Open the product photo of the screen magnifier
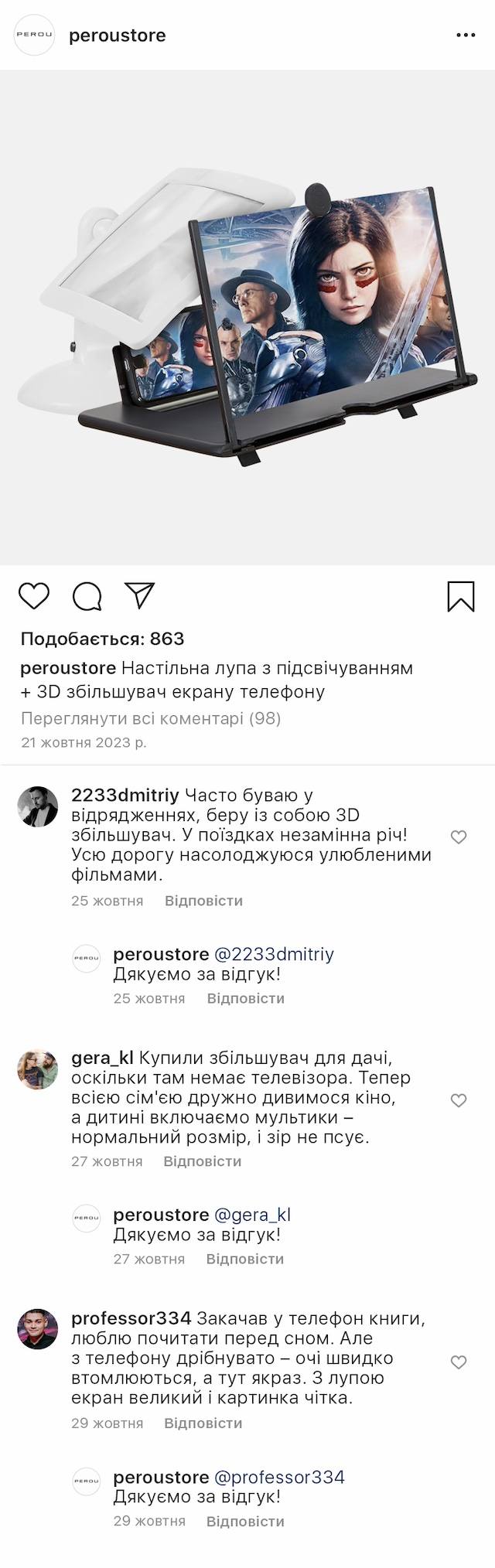Viewport: 495px width, 1568px height. pos(247,317)
